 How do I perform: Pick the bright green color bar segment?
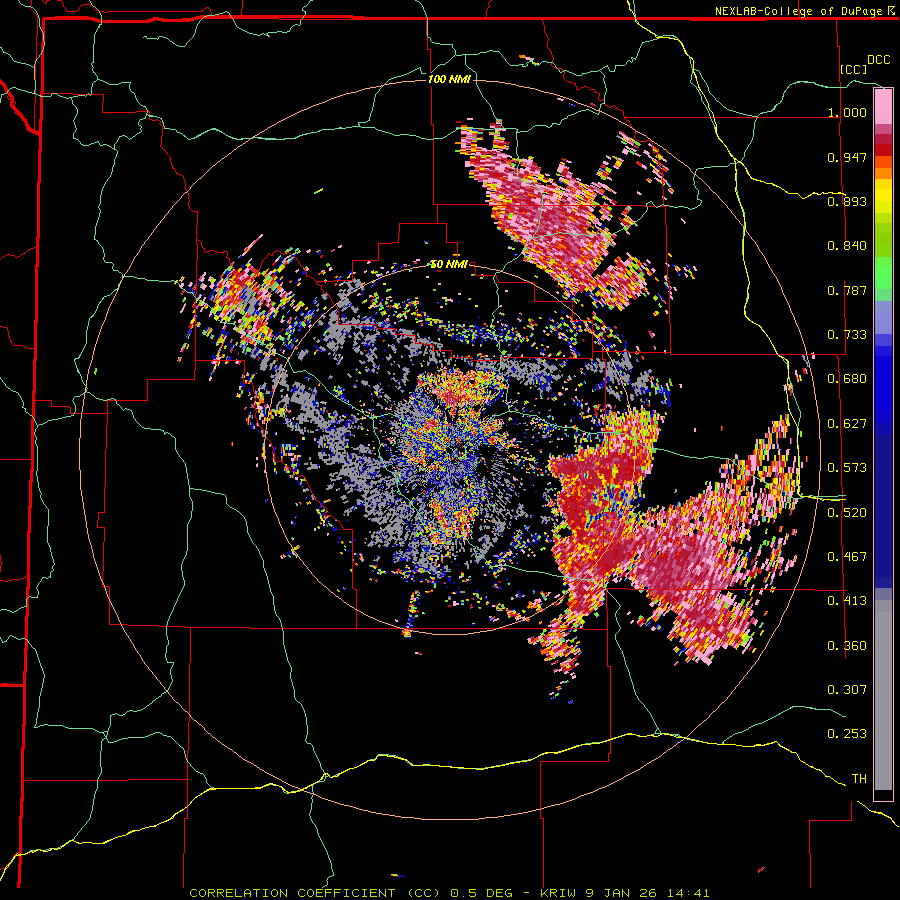point(883,272)
